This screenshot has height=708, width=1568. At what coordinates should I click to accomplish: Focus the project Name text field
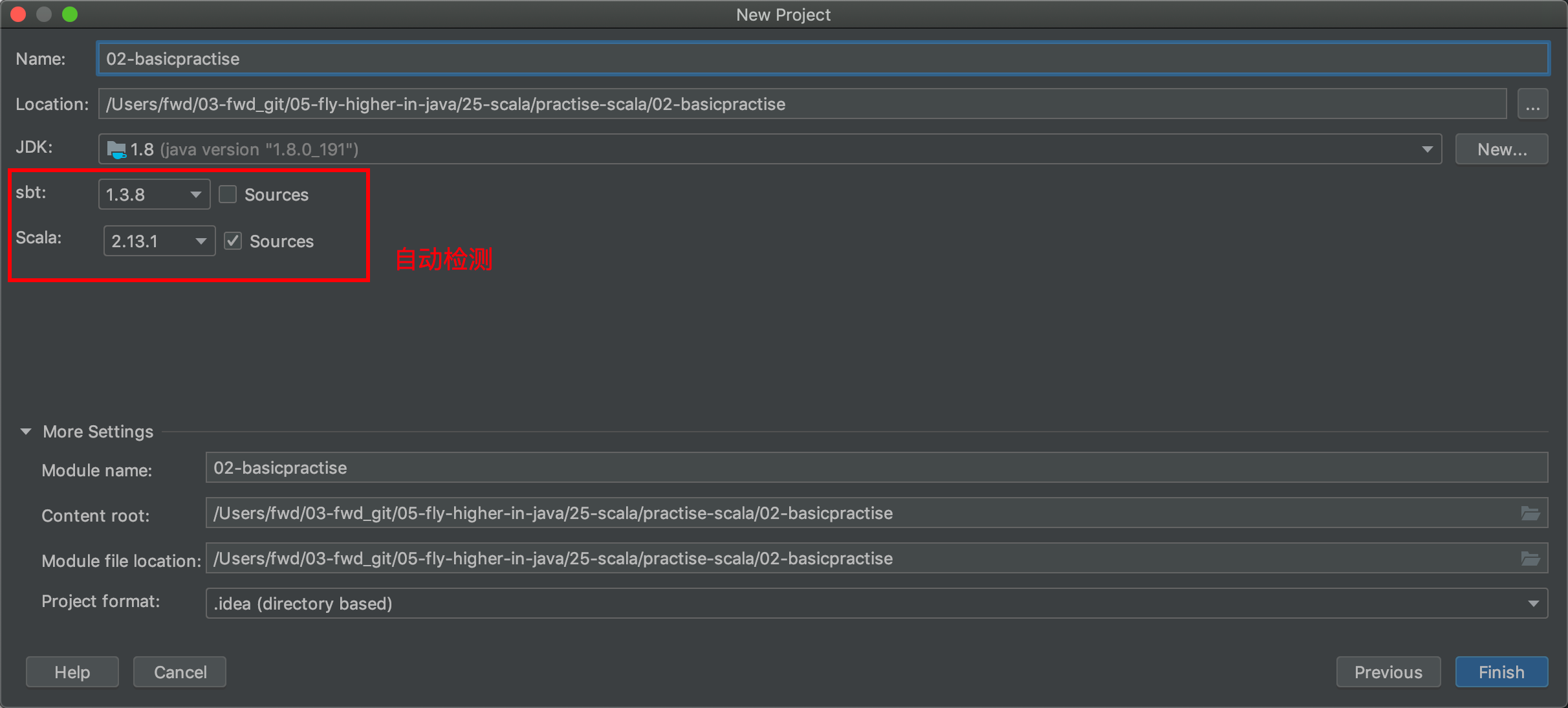tap(822, 59)
